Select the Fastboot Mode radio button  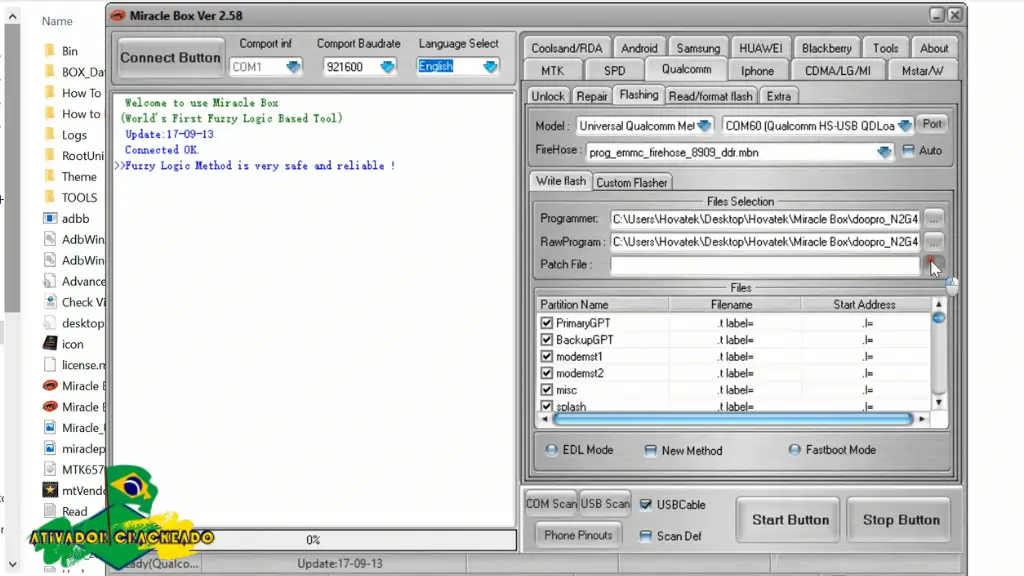click(x=794, y=449)
